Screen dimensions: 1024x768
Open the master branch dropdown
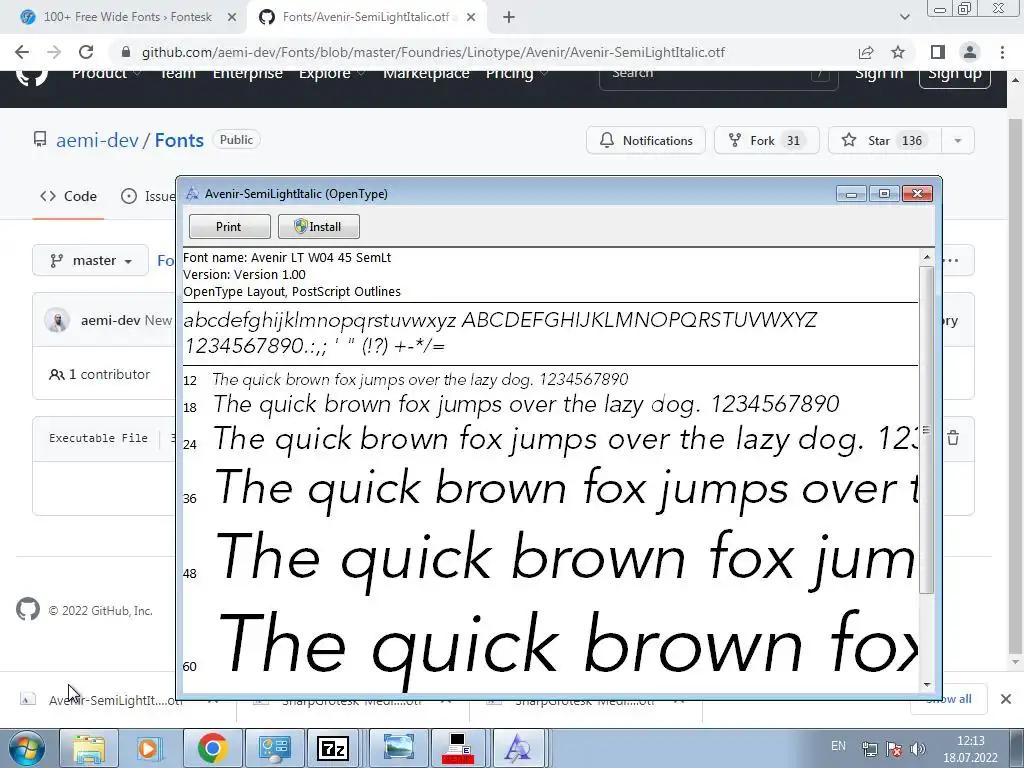pyautogui.click(x=90, y=261)
